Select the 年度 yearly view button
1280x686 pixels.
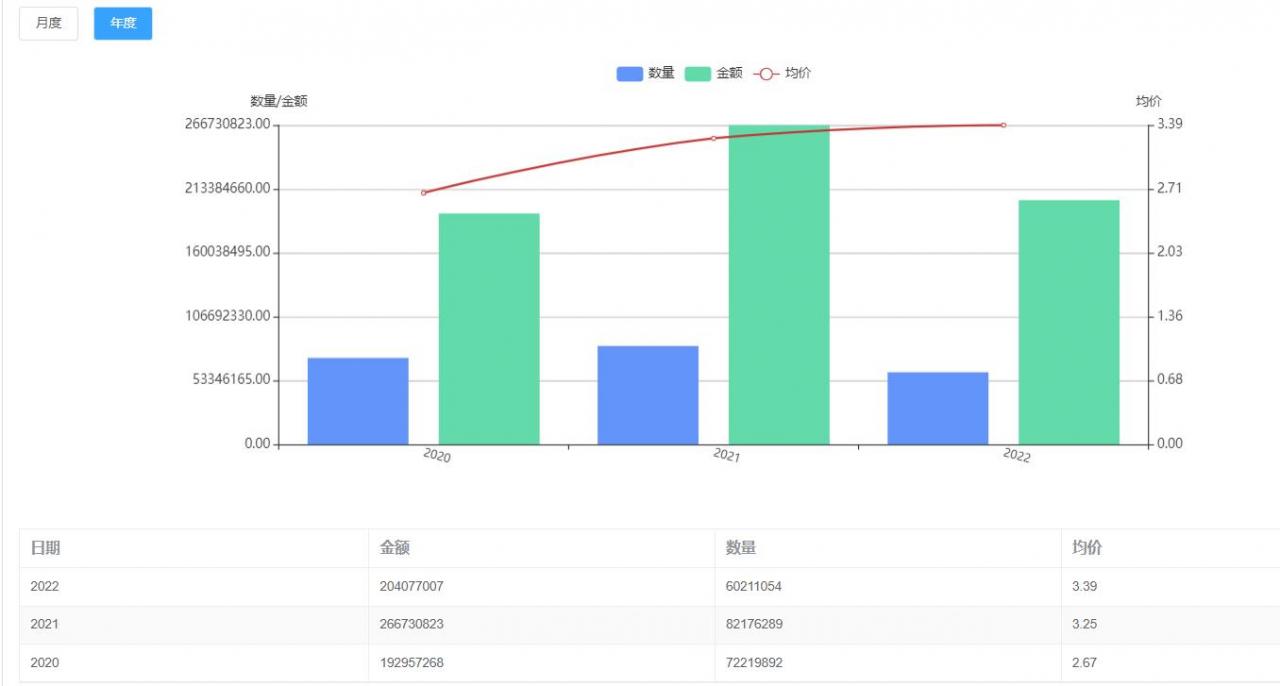tap(123, 23)
